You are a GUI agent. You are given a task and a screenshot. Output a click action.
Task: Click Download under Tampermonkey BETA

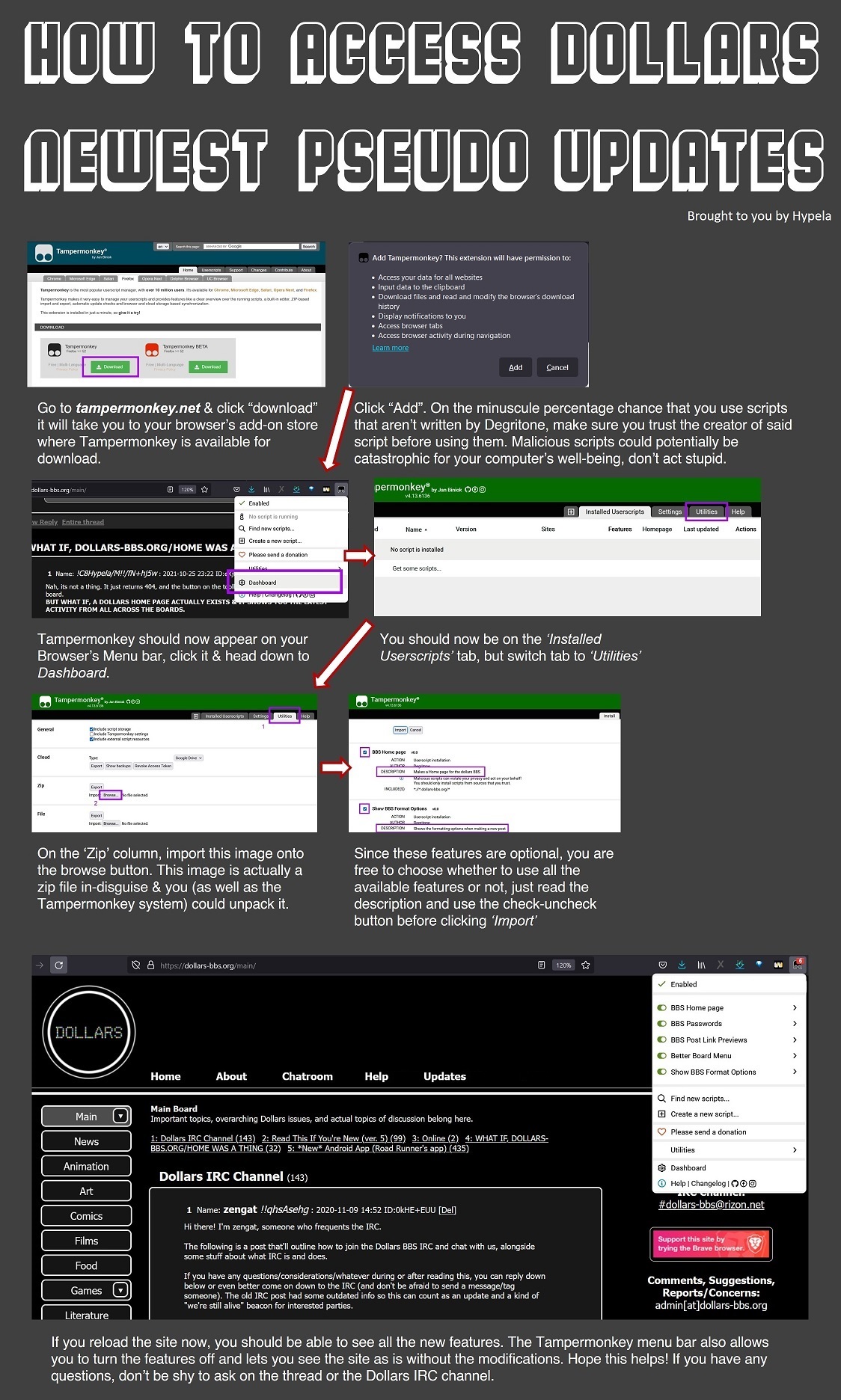click(208, 366)
